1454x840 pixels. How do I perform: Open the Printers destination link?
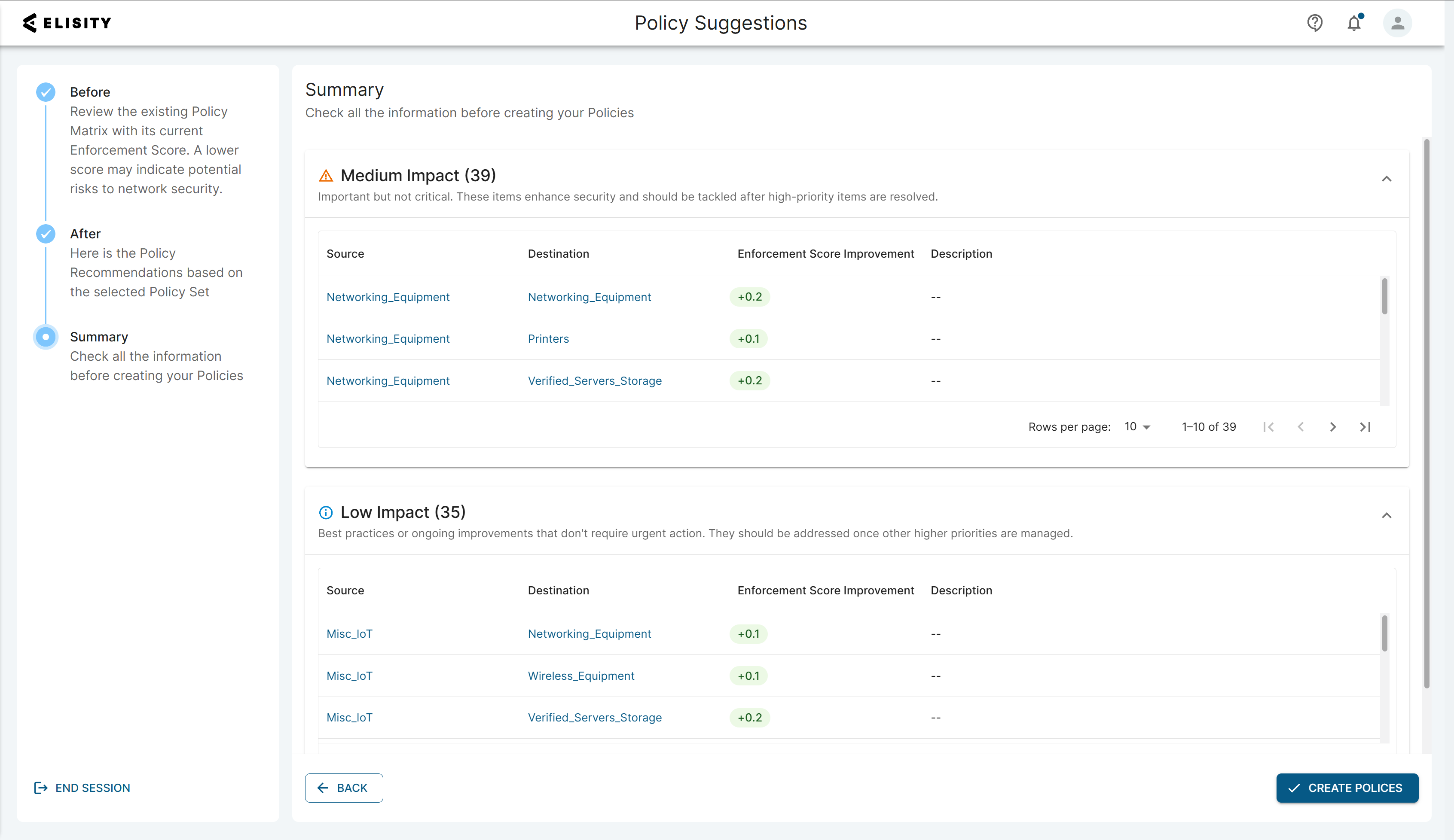(548, 339)
